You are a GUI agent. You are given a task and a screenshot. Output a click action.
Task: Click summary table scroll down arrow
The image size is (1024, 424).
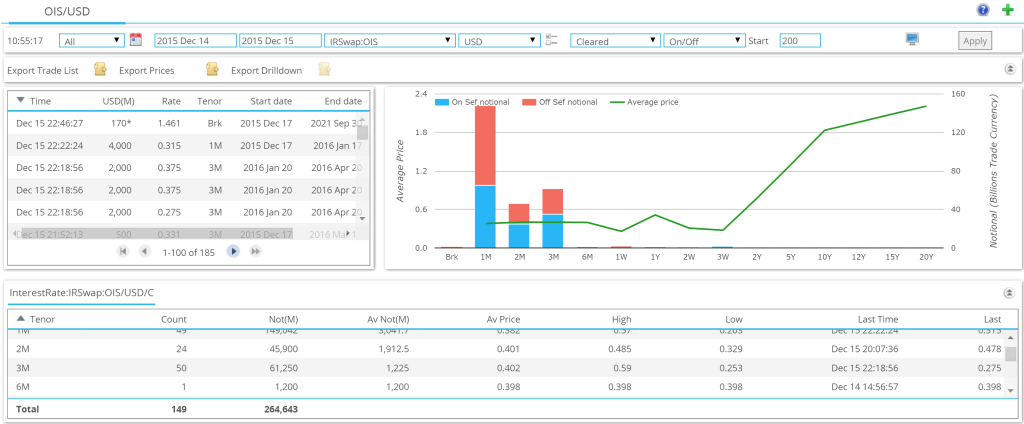click(x=1010, y=390)
